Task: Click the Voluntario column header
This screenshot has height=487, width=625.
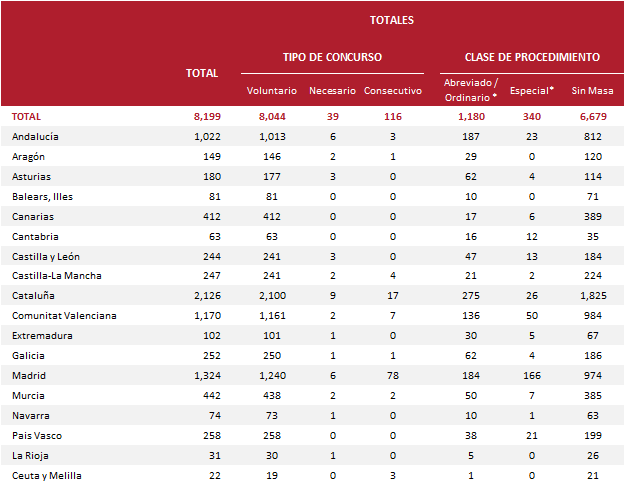Action: [x=272, y=91]
